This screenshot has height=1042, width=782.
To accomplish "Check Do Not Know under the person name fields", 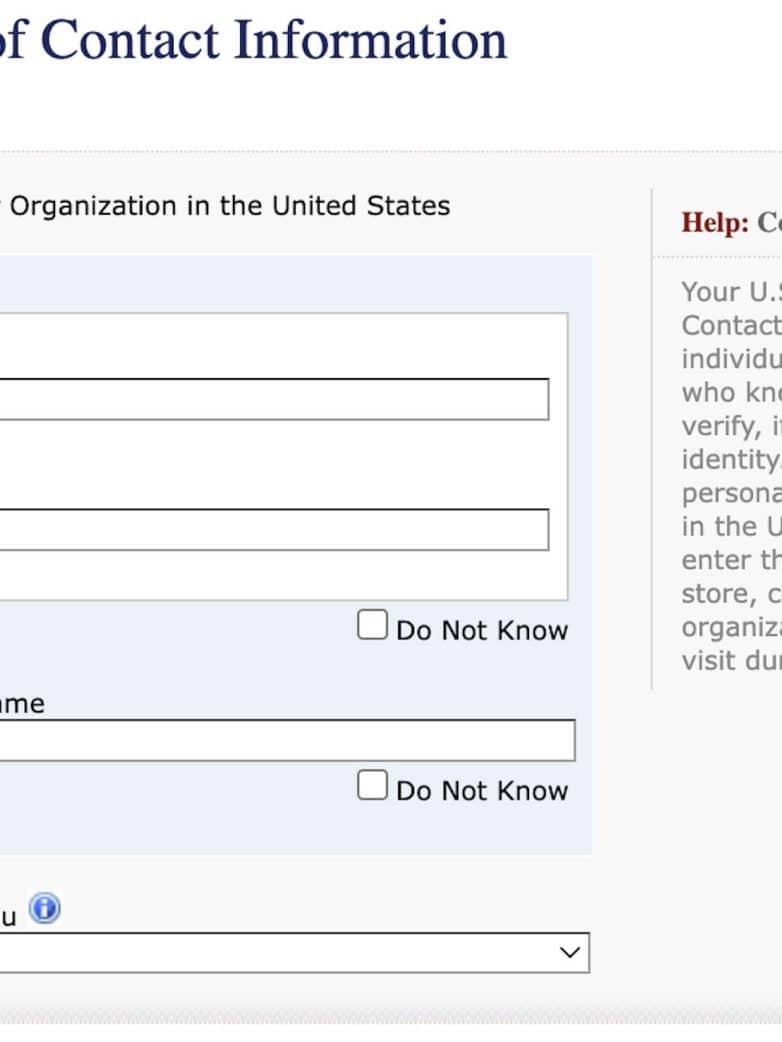I will click(372, 626).
